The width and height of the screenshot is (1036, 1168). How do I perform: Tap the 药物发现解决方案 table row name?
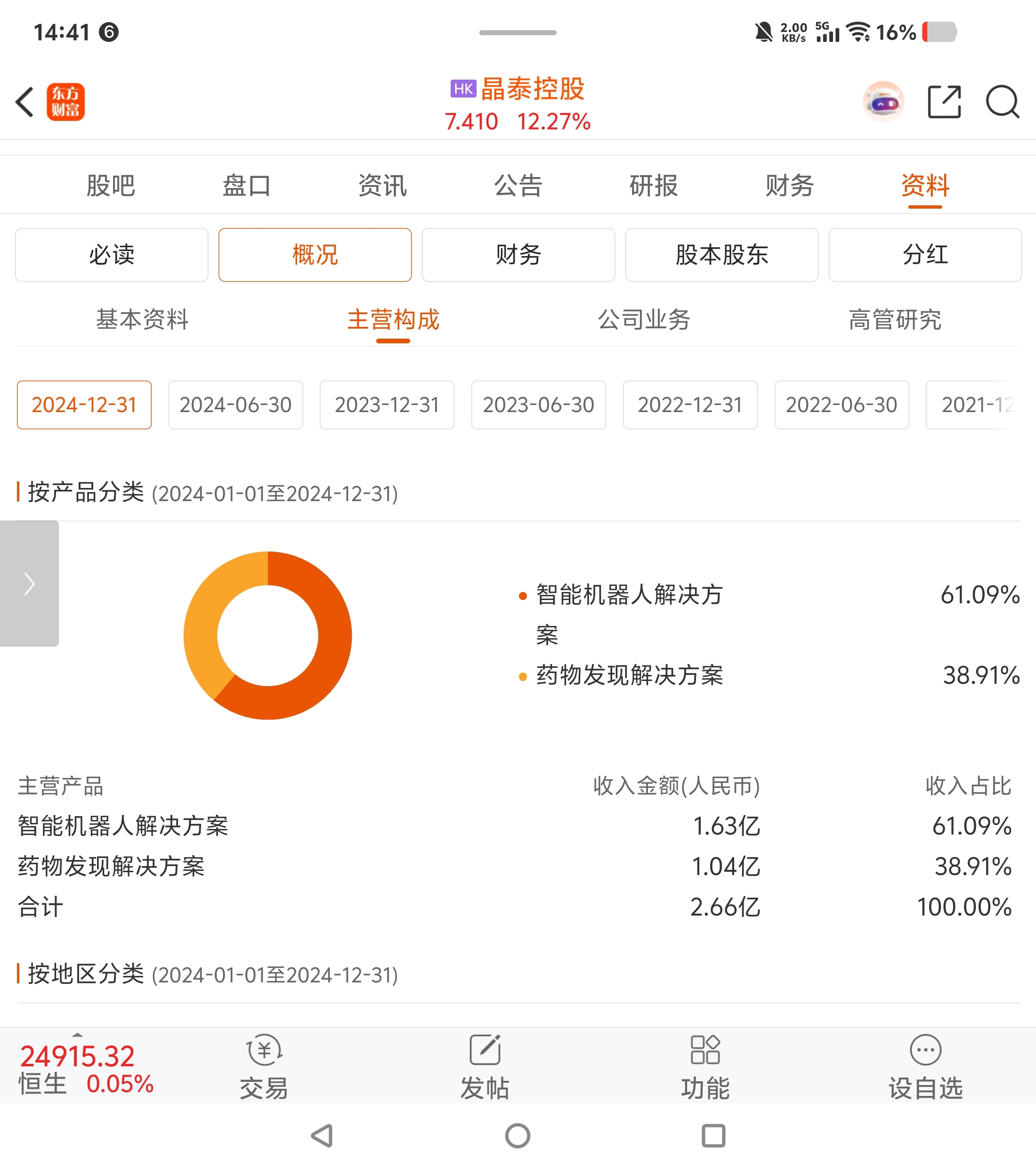point(111,867)
